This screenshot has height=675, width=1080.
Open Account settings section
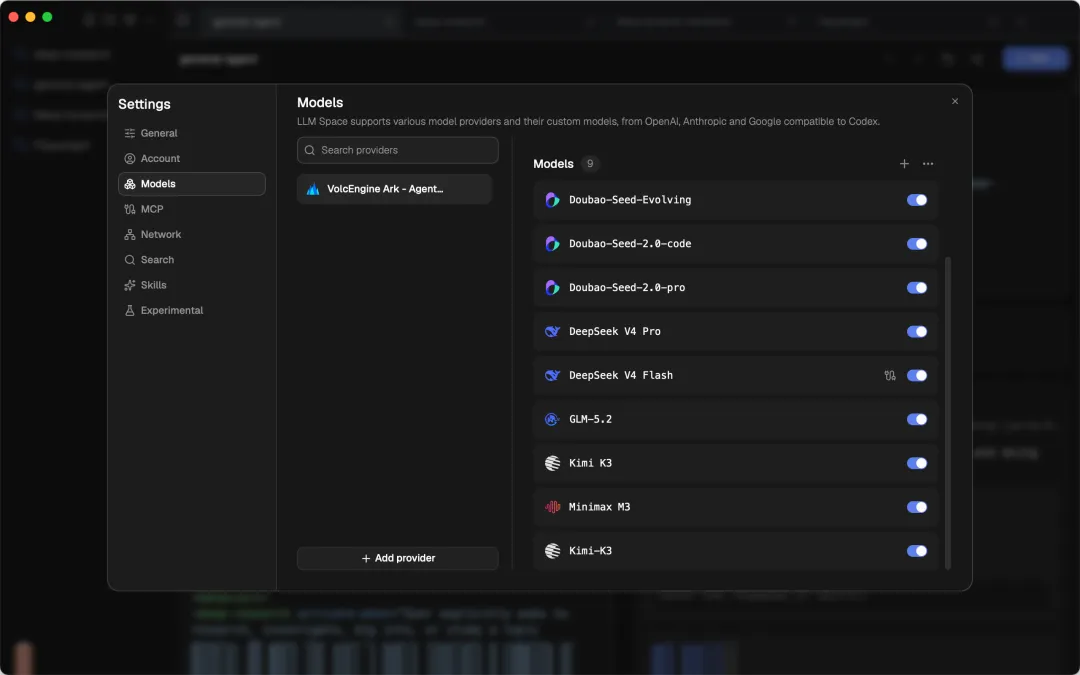point(191,158)
